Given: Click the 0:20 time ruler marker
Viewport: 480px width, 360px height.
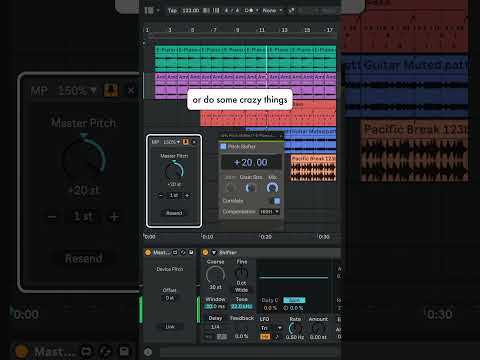Looking at the screenshot, I should pyautogui.click(x=266, y=237).
